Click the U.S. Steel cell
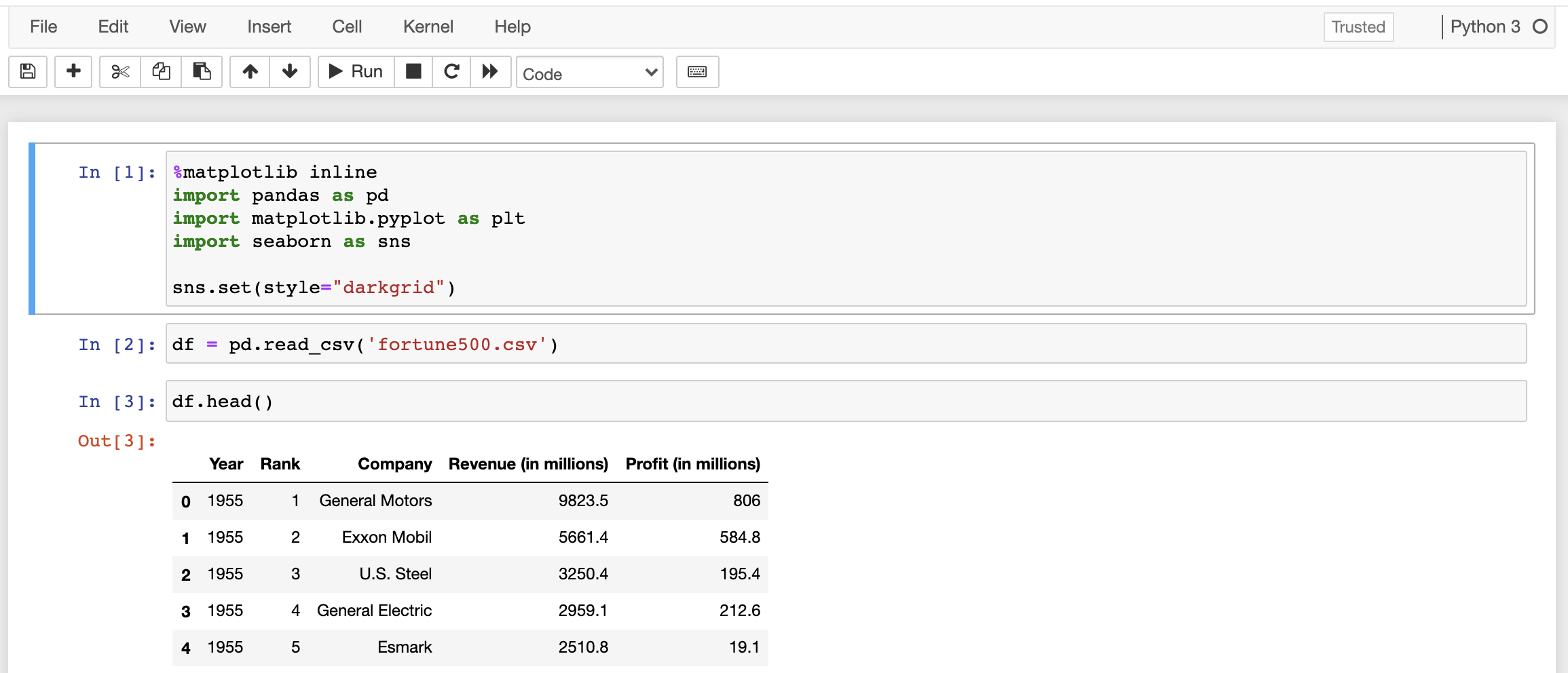The height and width of the screenshot is (673, 1568). (396, 574)
